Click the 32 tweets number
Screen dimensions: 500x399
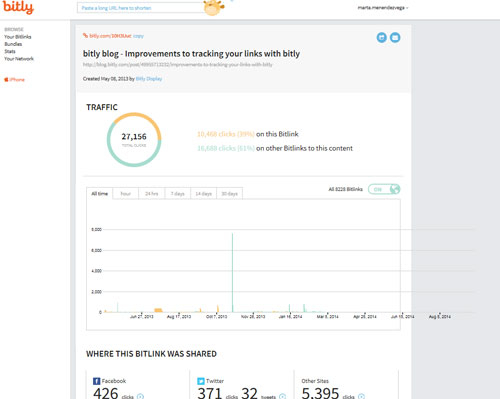click(249, 393)
